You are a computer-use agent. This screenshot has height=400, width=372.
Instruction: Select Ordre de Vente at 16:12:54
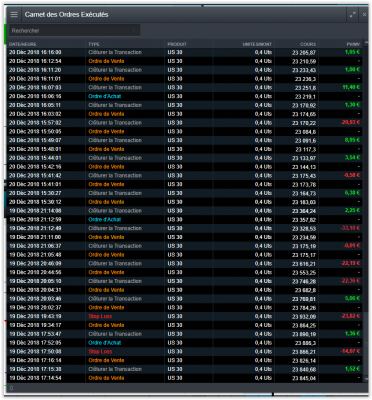pos(106,61)
